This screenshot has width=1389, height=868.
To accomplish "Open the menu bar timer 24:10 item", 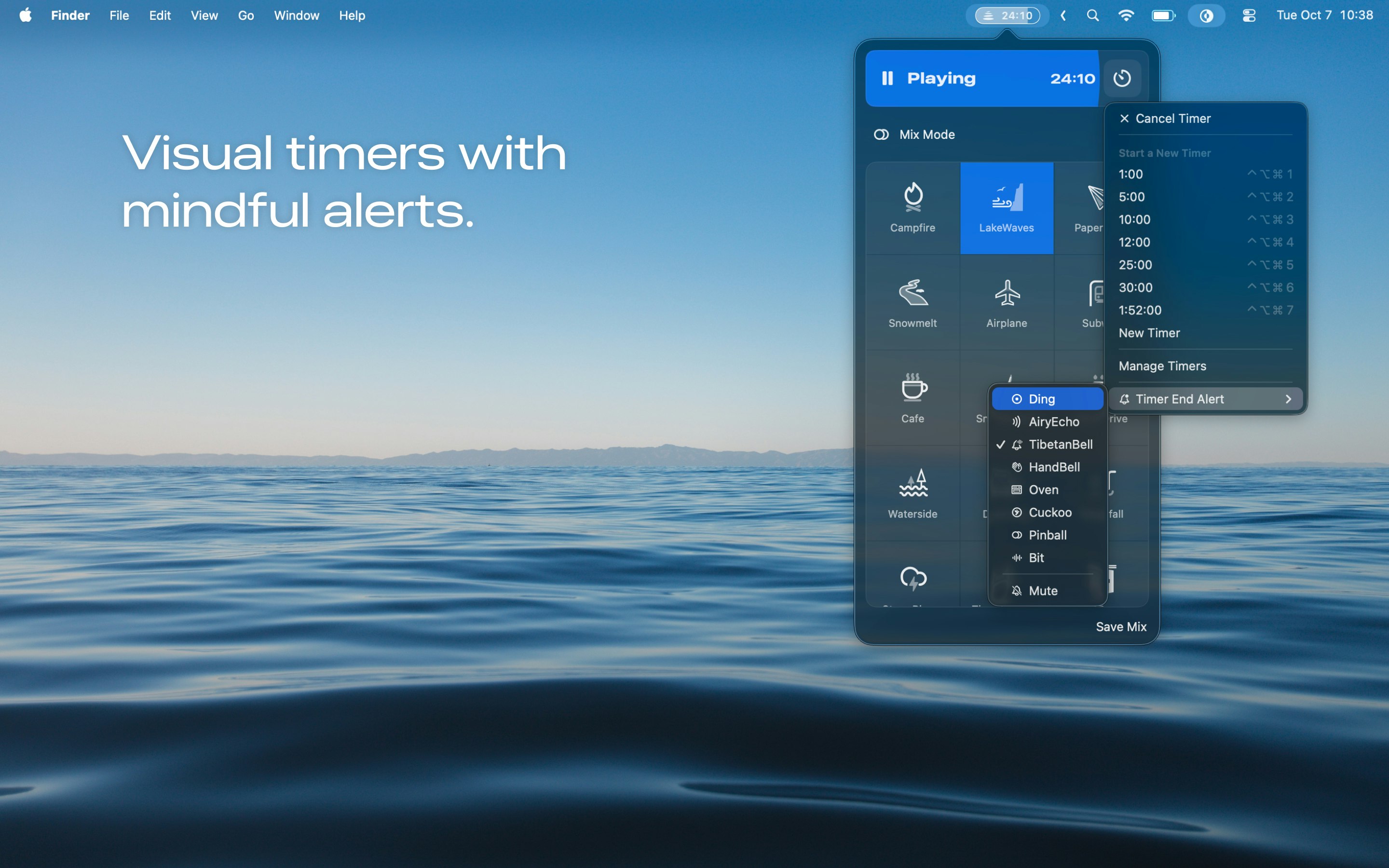I will pos(1008,15).
